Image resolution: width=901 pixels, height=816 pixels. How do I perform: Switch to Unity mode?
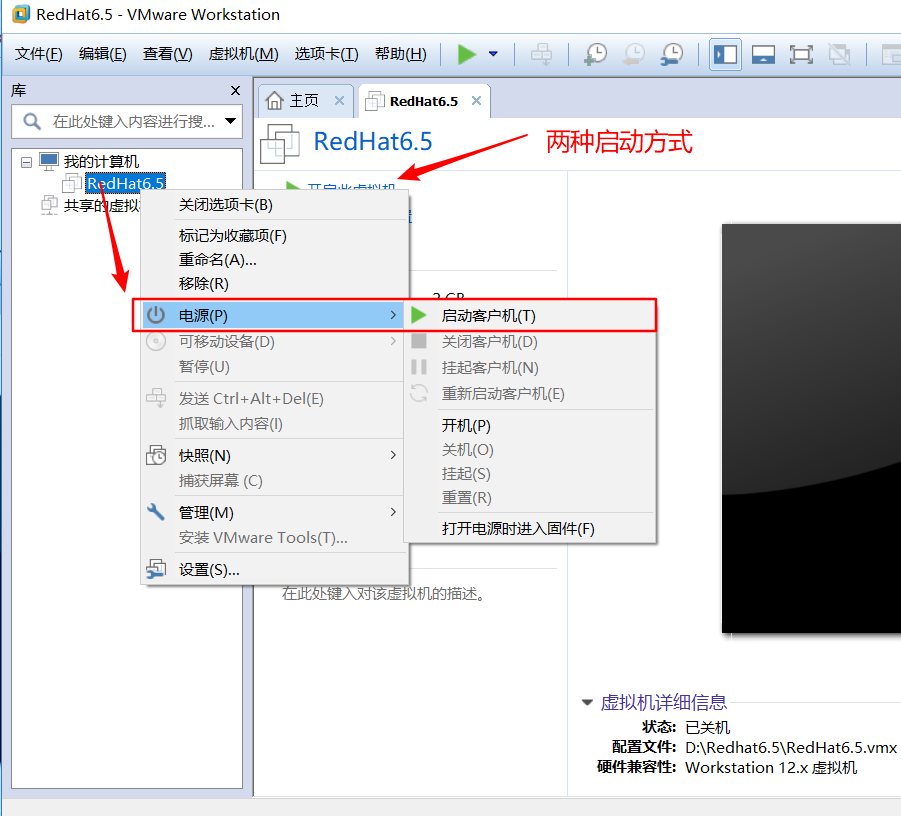click(840, 54)
